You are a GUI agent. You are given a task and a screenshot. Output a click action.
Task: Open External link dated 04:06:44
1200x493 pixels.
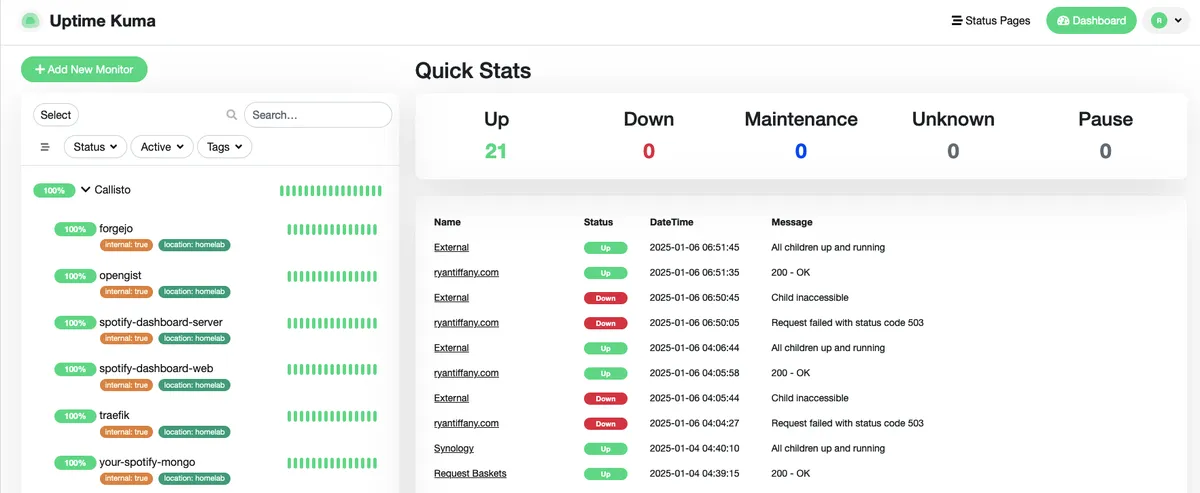tap(451, 348)
